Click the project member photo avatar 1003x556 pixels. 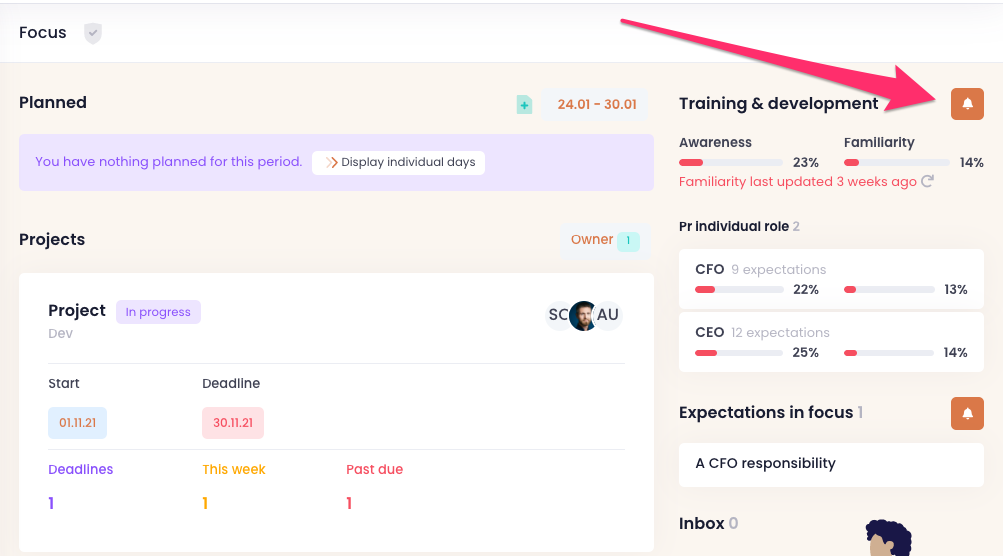[583, 315]
